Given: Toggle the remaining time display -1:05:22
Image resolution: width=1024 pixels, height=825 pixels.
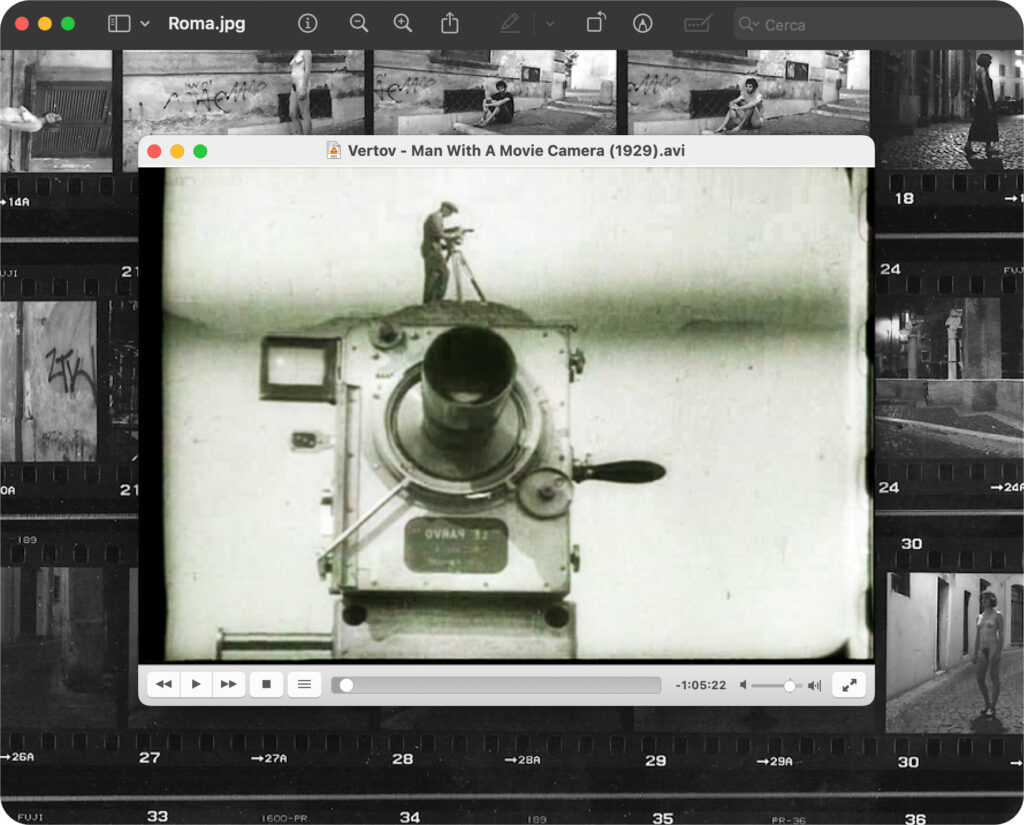Looking at the screenshot, I should coord(701,685).
